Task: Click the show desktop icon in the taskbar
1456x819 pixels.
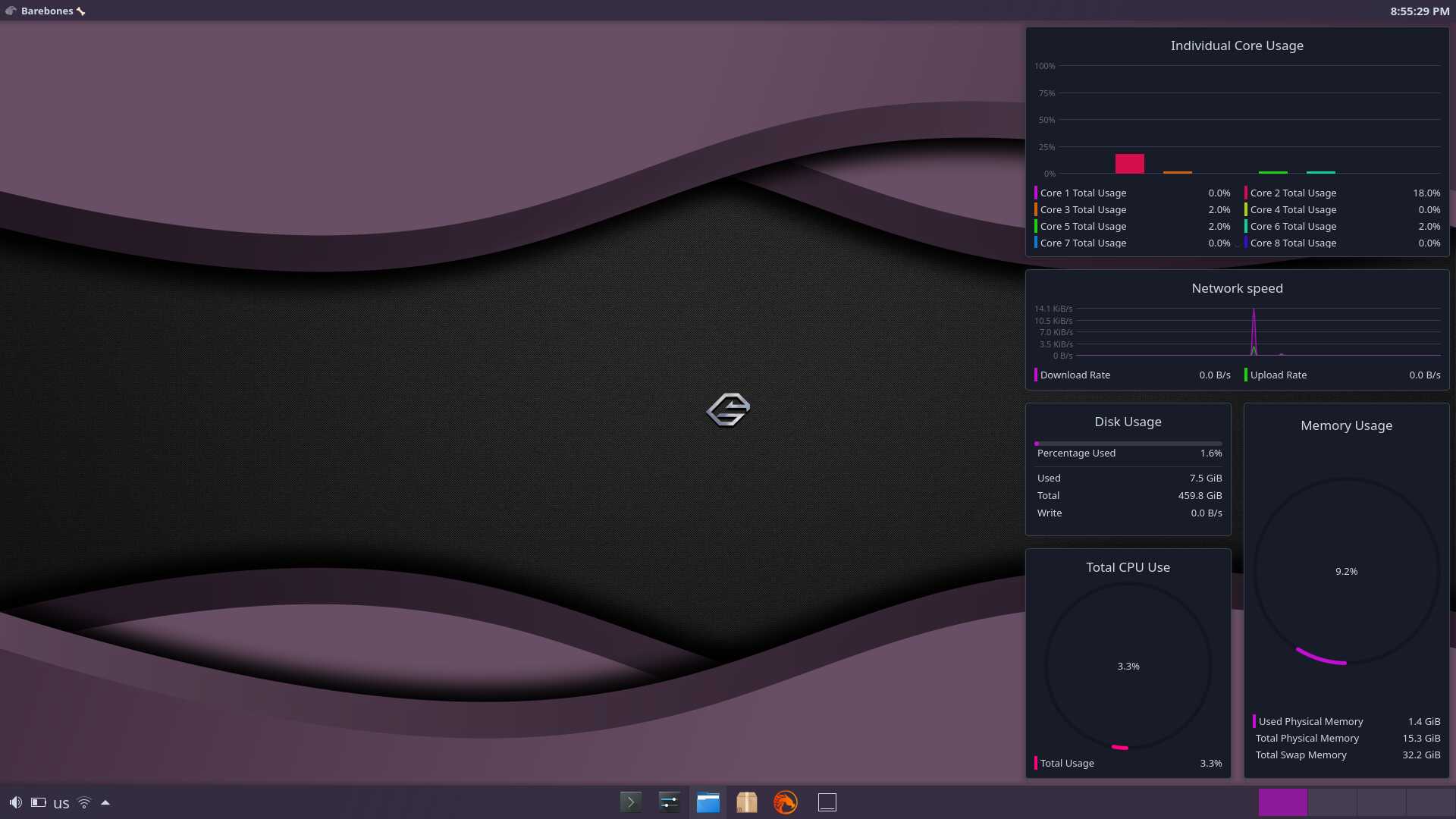Action: click(827, 802)
